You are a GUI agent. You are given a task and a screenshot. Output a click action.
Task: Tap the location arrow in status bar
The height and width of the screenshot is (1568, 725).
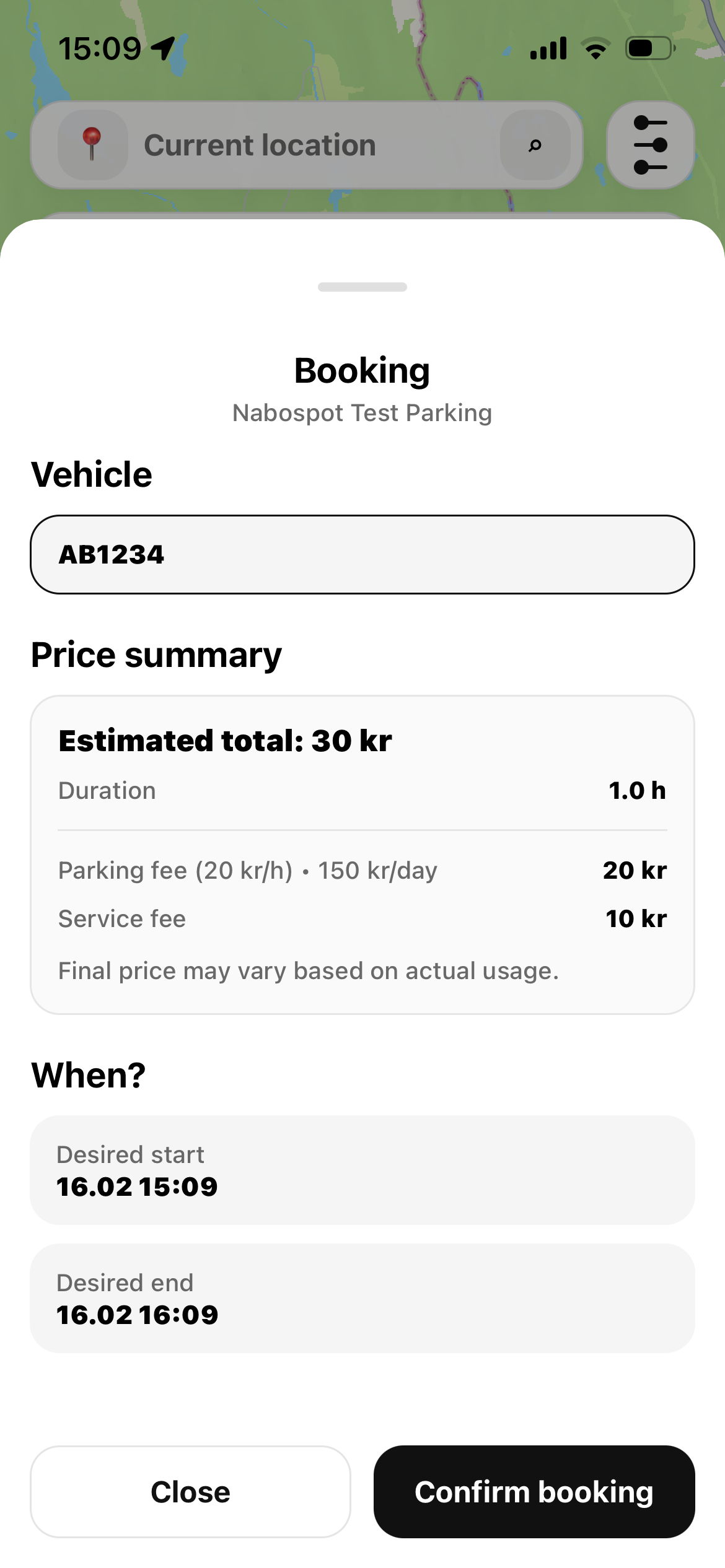[x=164, y=48]
